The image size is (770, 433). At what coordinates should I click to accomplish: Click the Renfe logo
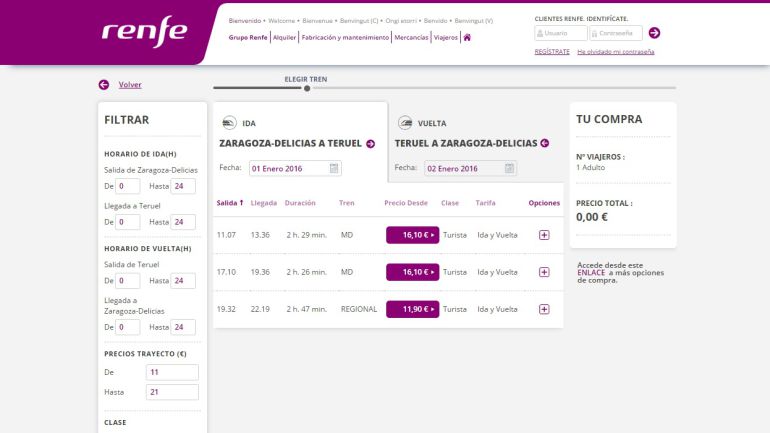pos(144,31)
